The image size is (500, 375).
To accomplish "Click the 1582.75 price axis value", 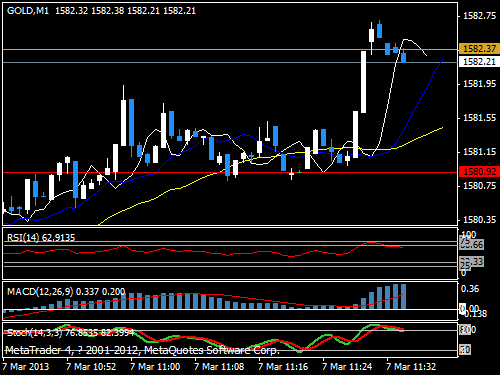I will [479, 16].
